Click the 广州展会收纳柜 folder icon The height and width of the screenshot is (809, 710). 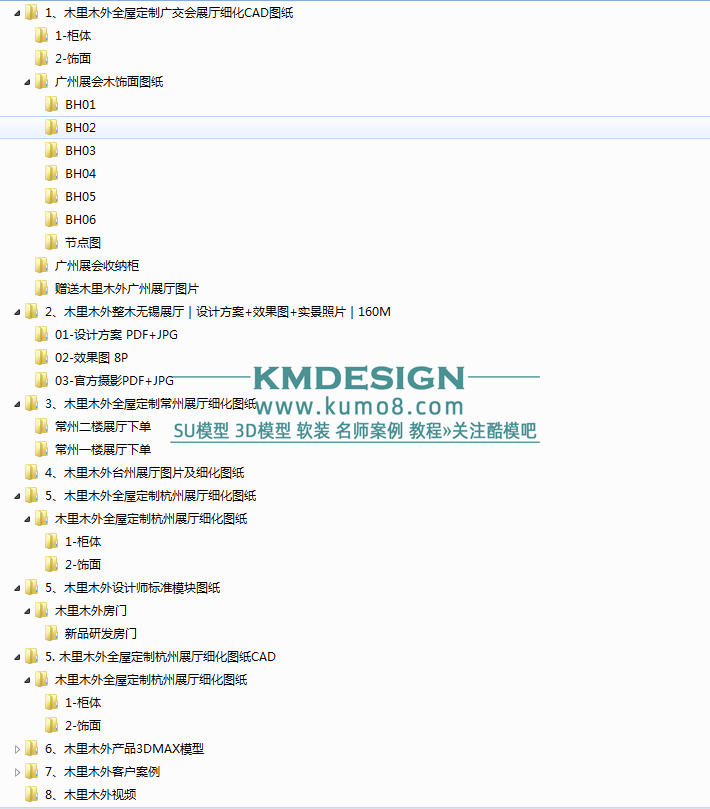(x=41, y=265)
